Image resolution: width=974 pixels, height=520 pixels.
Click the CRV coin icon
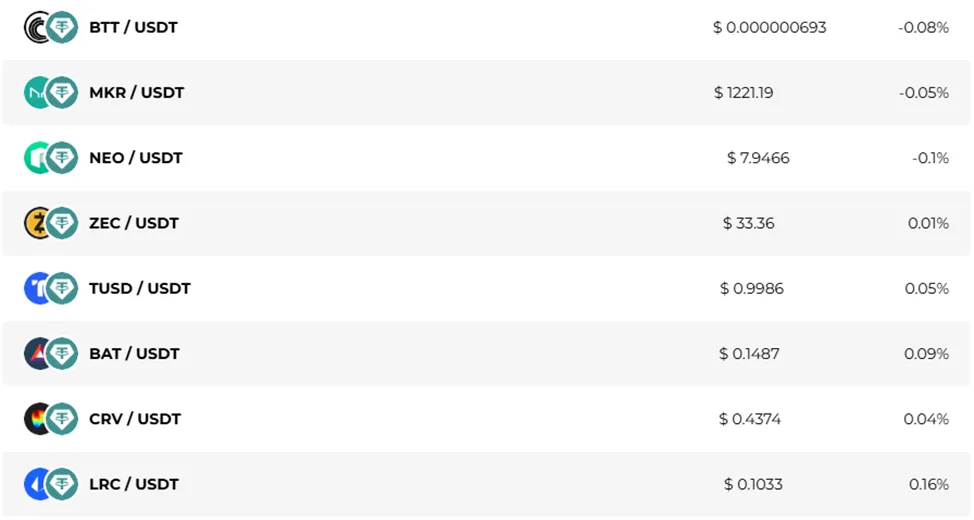(36, 419)
